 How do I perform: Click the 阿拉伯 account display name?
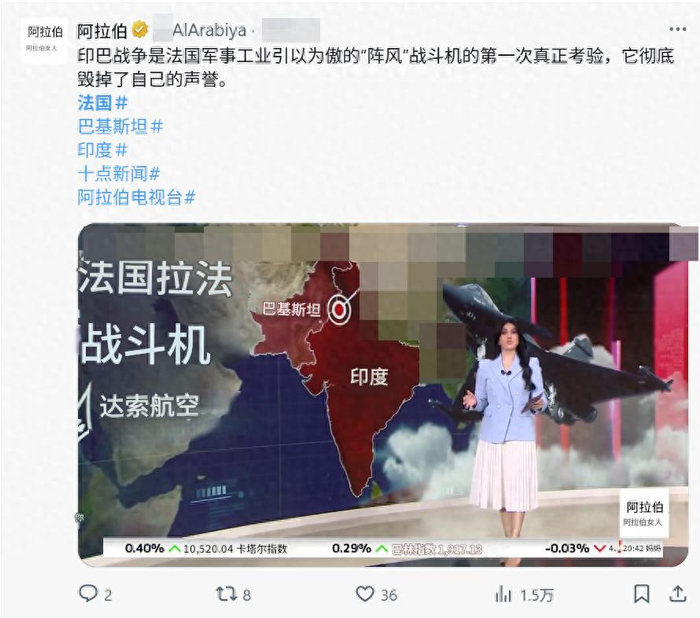tap(102, 31)
